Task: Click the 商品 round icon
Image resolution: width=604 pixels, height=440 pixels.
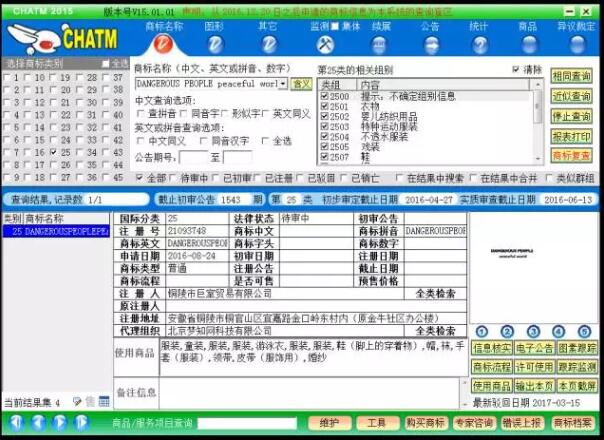Action: (x=528, y=45)
